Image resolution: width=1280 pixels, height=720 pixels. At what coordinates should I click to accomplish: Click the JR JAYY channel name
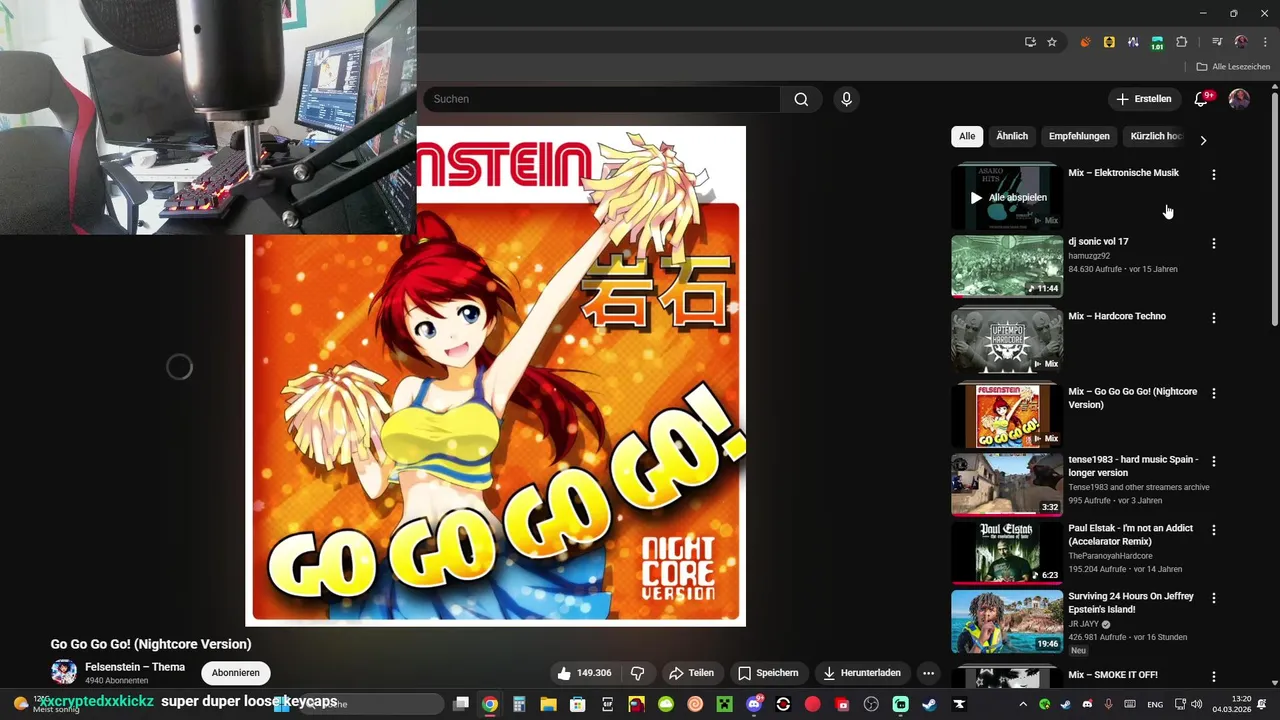pos(1083,624)
